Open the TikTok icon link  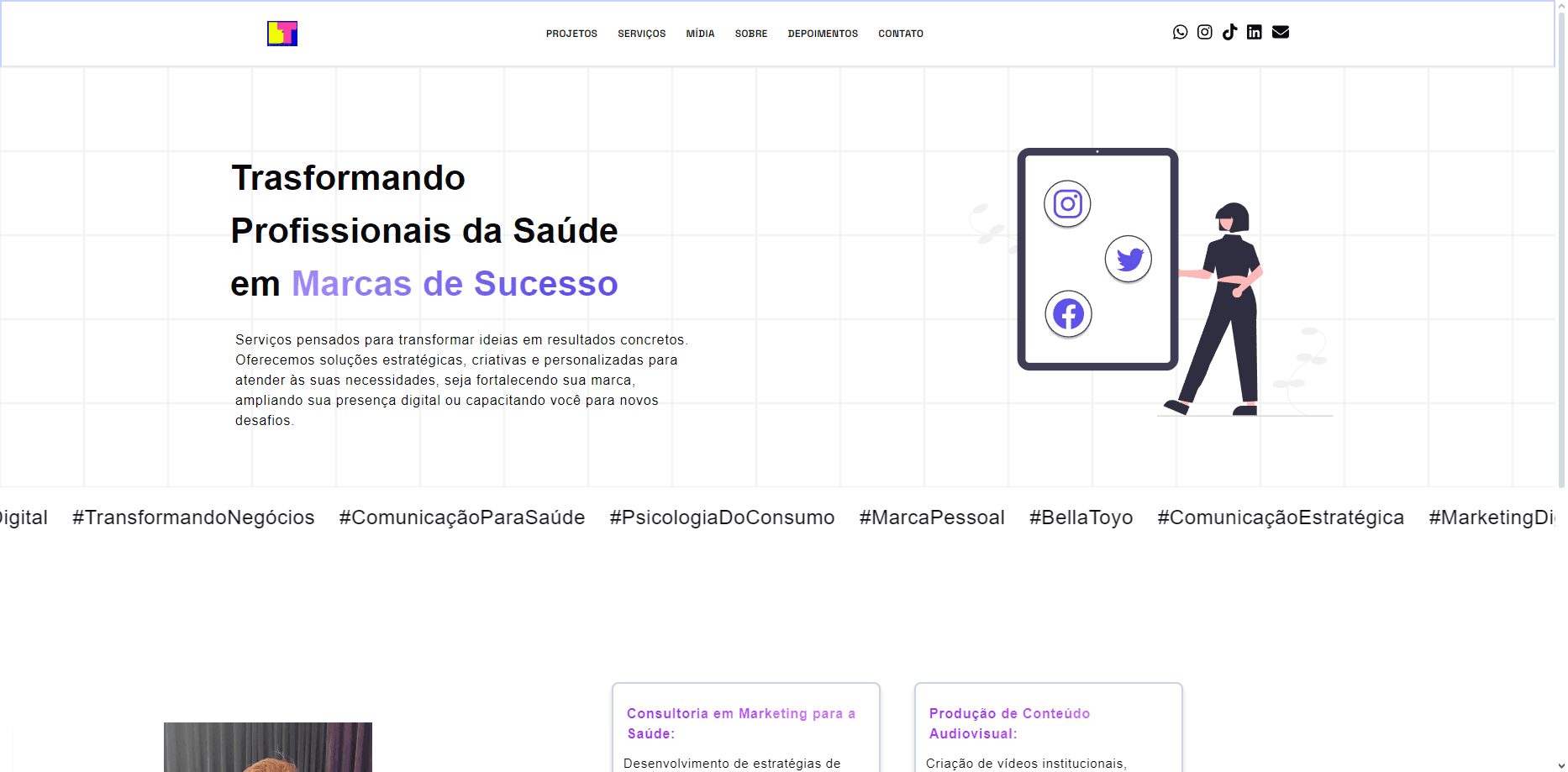click(x=1229, y=32)
